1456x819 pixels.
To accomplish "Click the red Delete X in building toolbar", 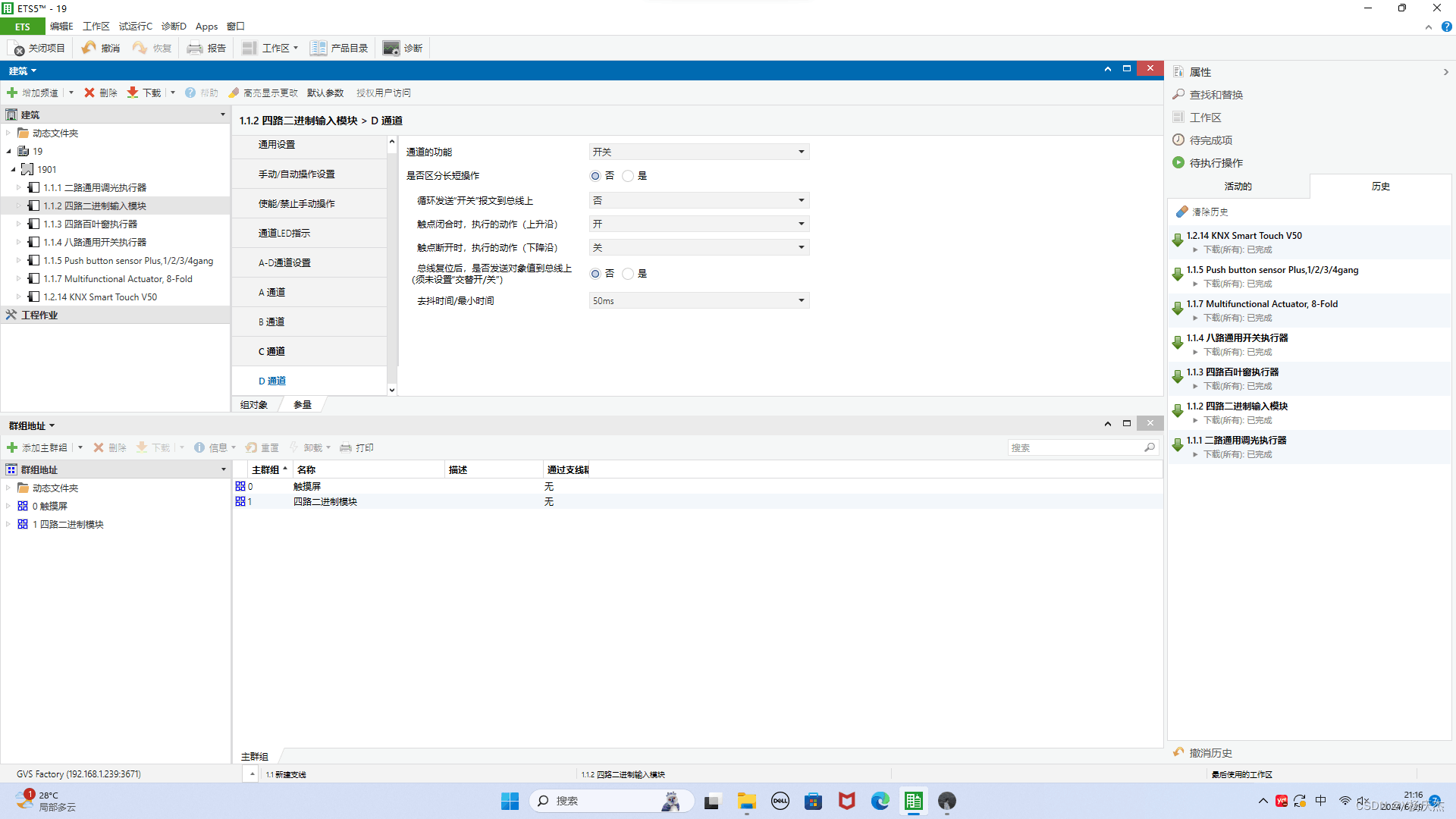I will (89, 93).
